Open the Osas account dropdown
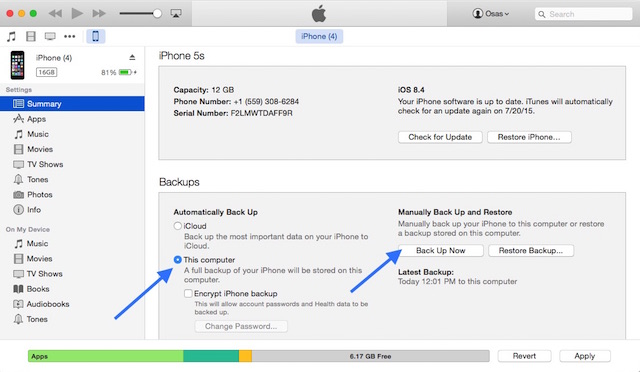 (x=491, y=13)
